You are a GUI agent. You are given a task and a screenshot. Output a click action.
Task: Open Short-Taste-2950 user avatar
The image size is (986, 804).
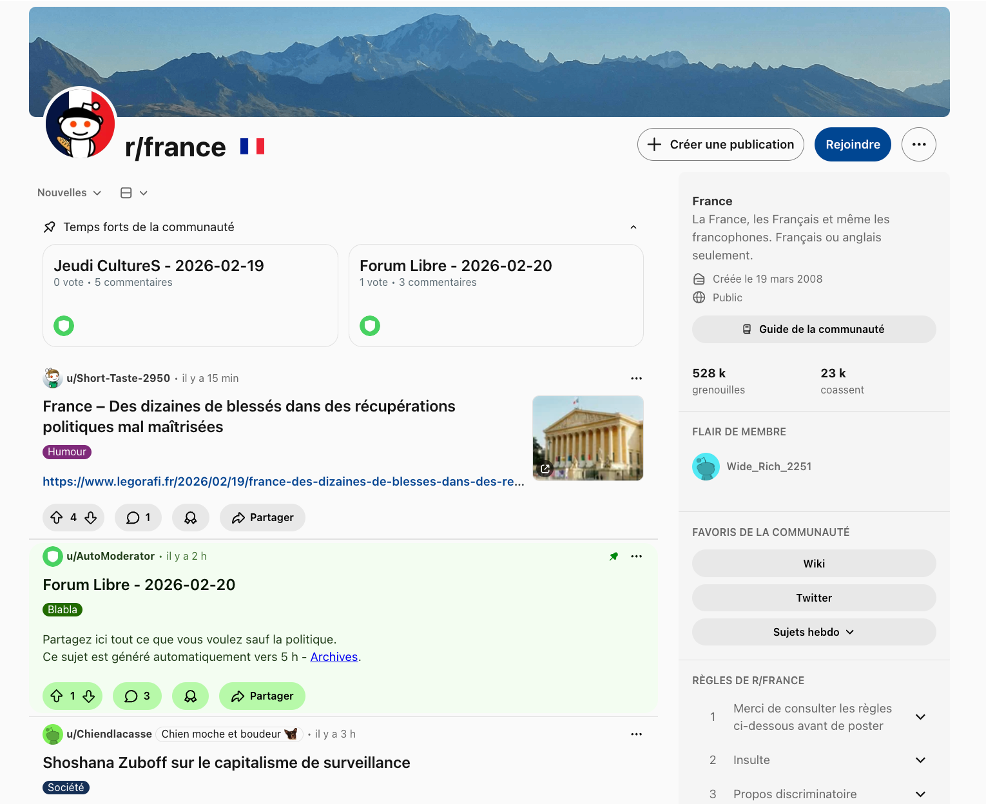[x=52, y=378]
